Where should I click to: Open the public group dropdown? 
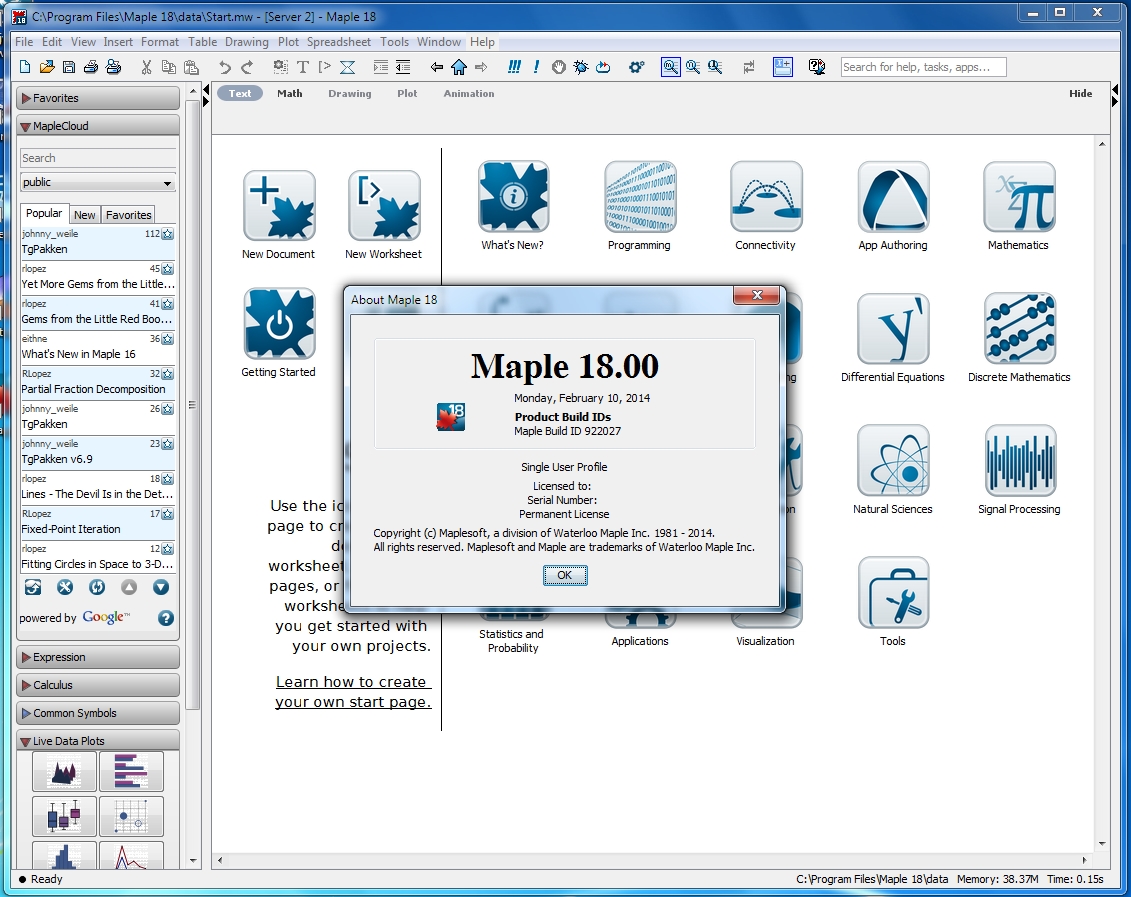click(x=98, y=182)
